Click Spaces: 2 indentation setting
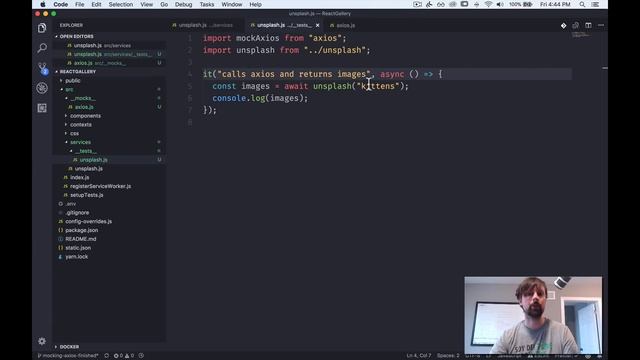The image size is (640, 360). coord(448,356)
